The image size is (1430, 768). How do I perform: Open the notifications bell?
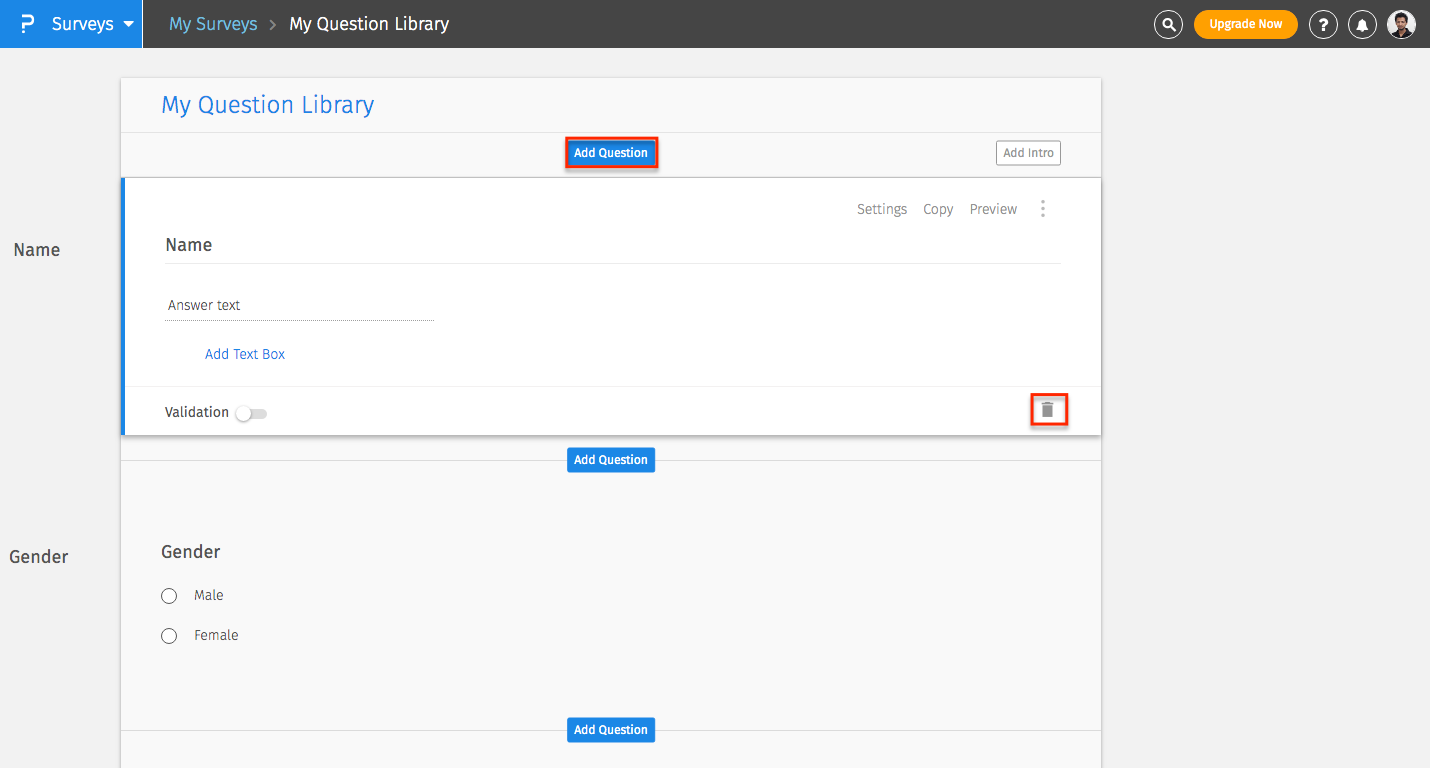coord(1362,24)
